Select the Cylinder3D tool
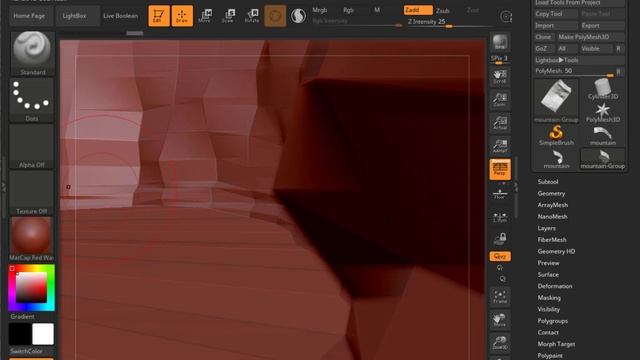This screenshot has width=640, height=360. (602, 89)
